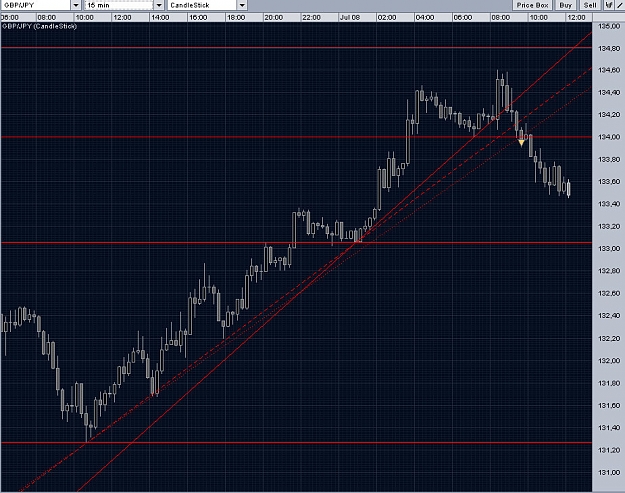The height and width of the screenshot is (493, 625).
Task: Click the 14:00 time axis label
Action: point(160,18)
